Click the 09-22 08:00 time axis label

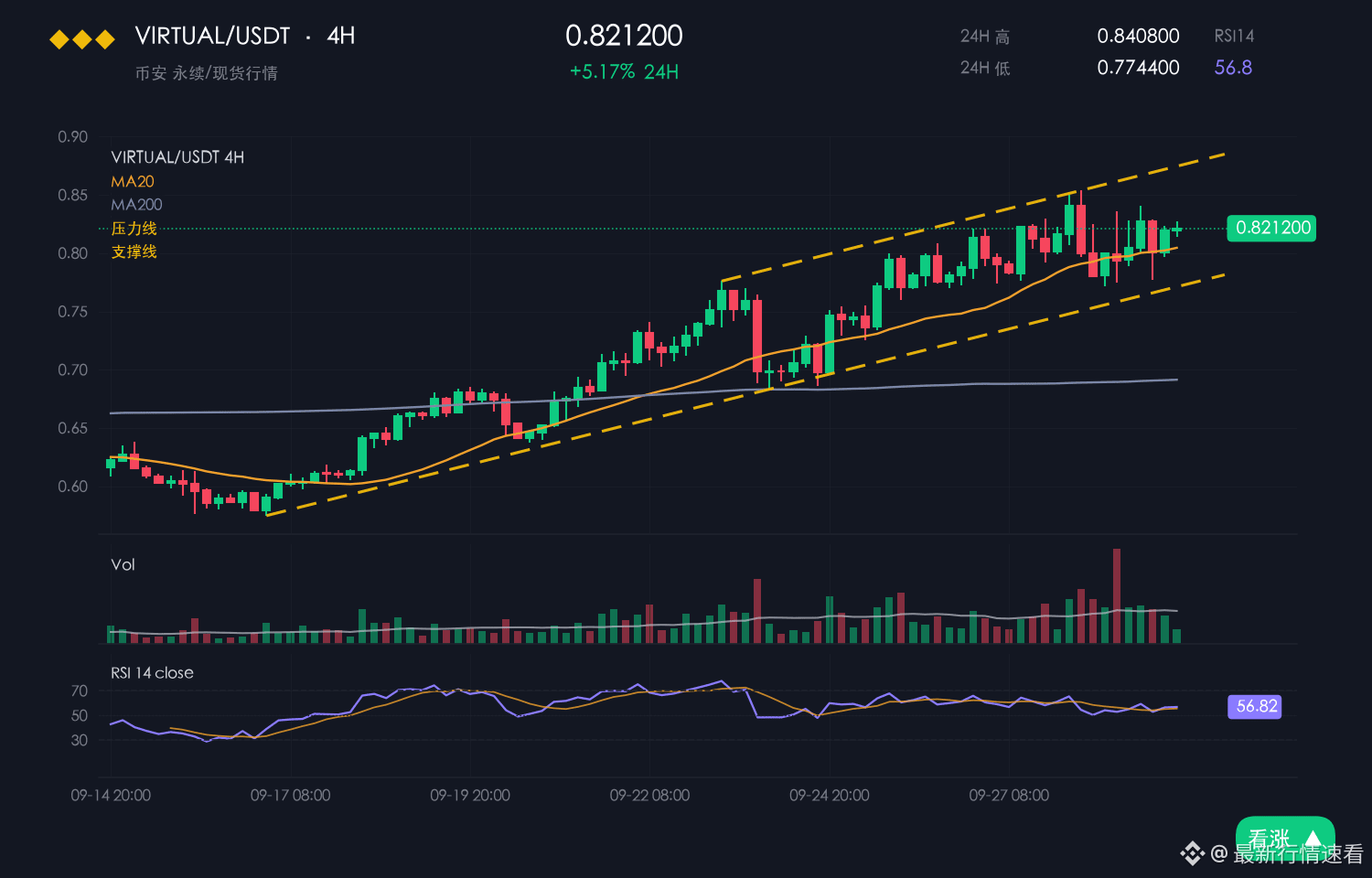pyautogui.click(x=649, y=796)
